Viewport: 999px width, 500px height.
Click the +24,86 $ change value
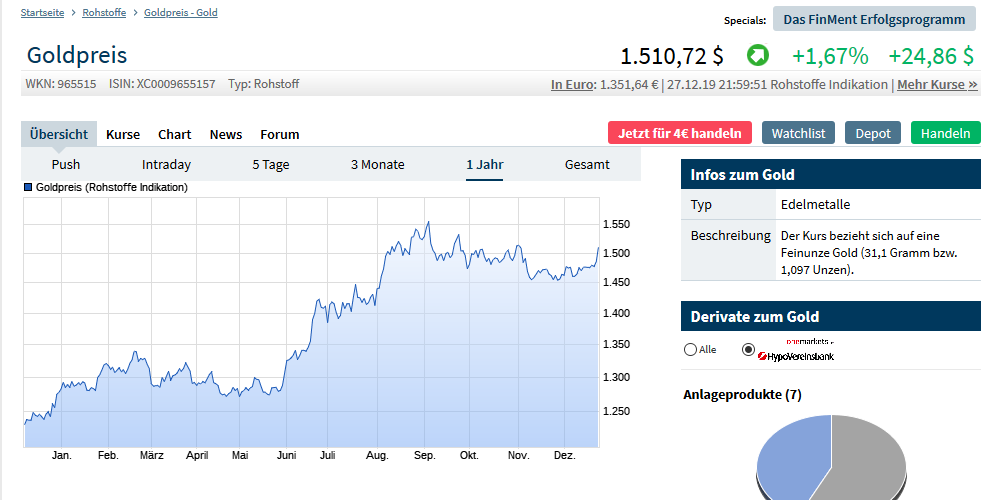point(931,56)
